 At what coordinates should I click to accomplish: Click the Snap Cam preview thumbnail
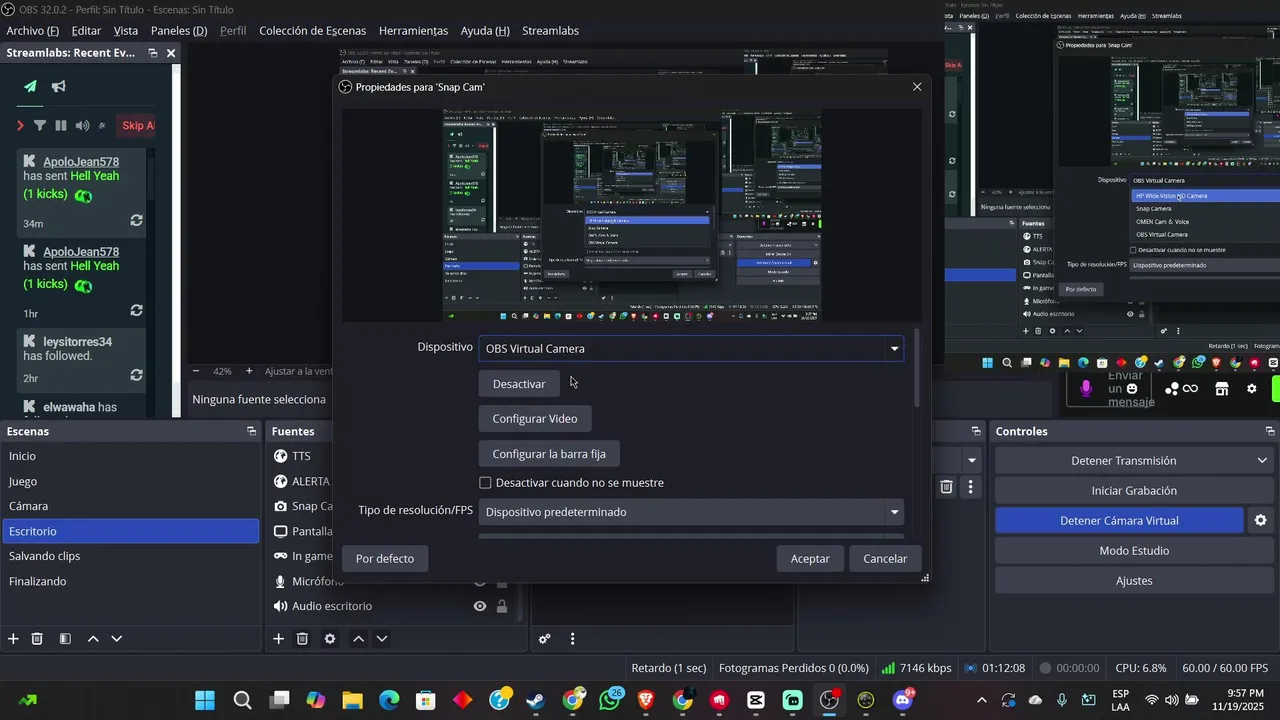pos(632,213)
